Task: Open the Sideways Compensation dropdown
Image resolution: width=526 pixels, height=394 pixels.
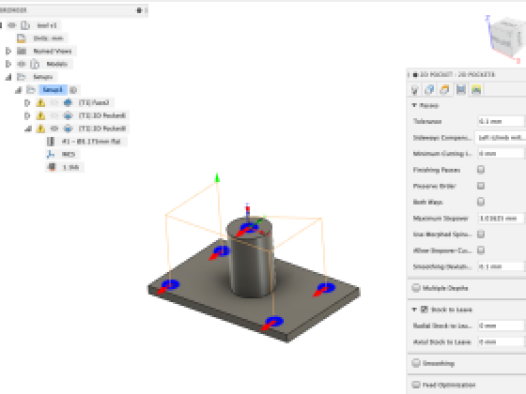Action: [x=500, y=137]
